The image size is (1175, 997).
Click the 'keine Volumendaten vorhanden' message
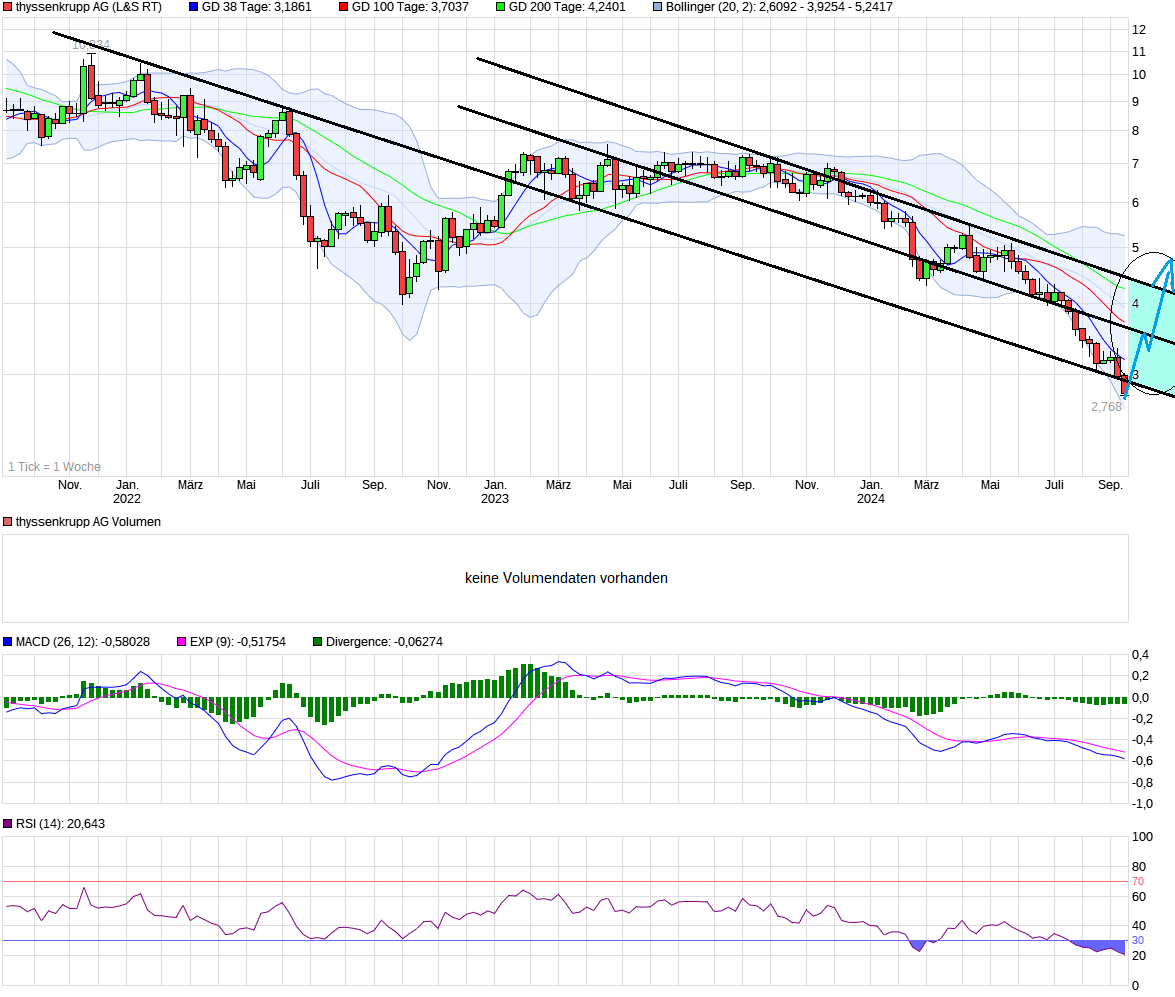(566, 578)
